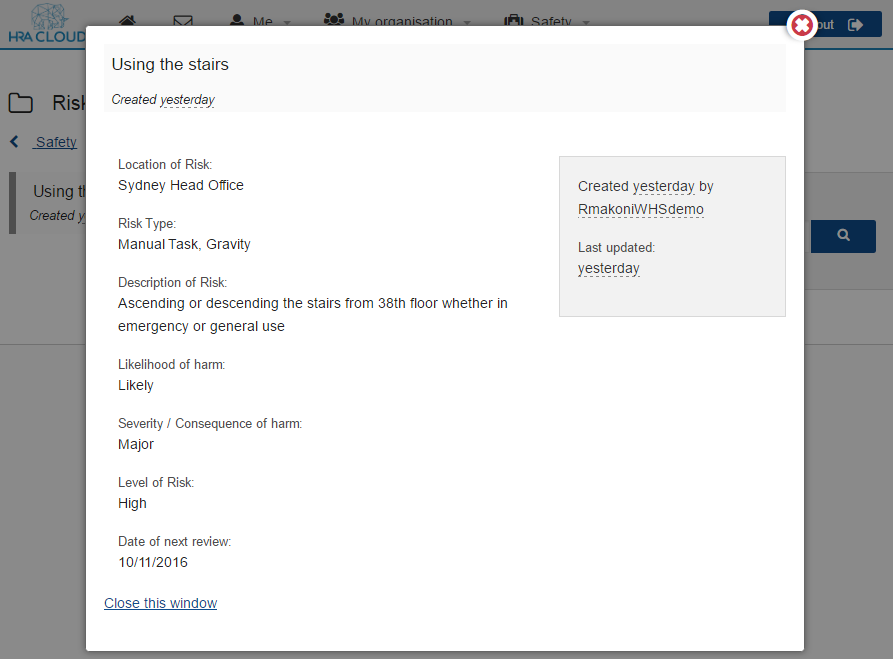Image resolution: width=893 pixels, height=659 pixels.
Task: Open messages with the envelope icon
Action: (183, 21)
